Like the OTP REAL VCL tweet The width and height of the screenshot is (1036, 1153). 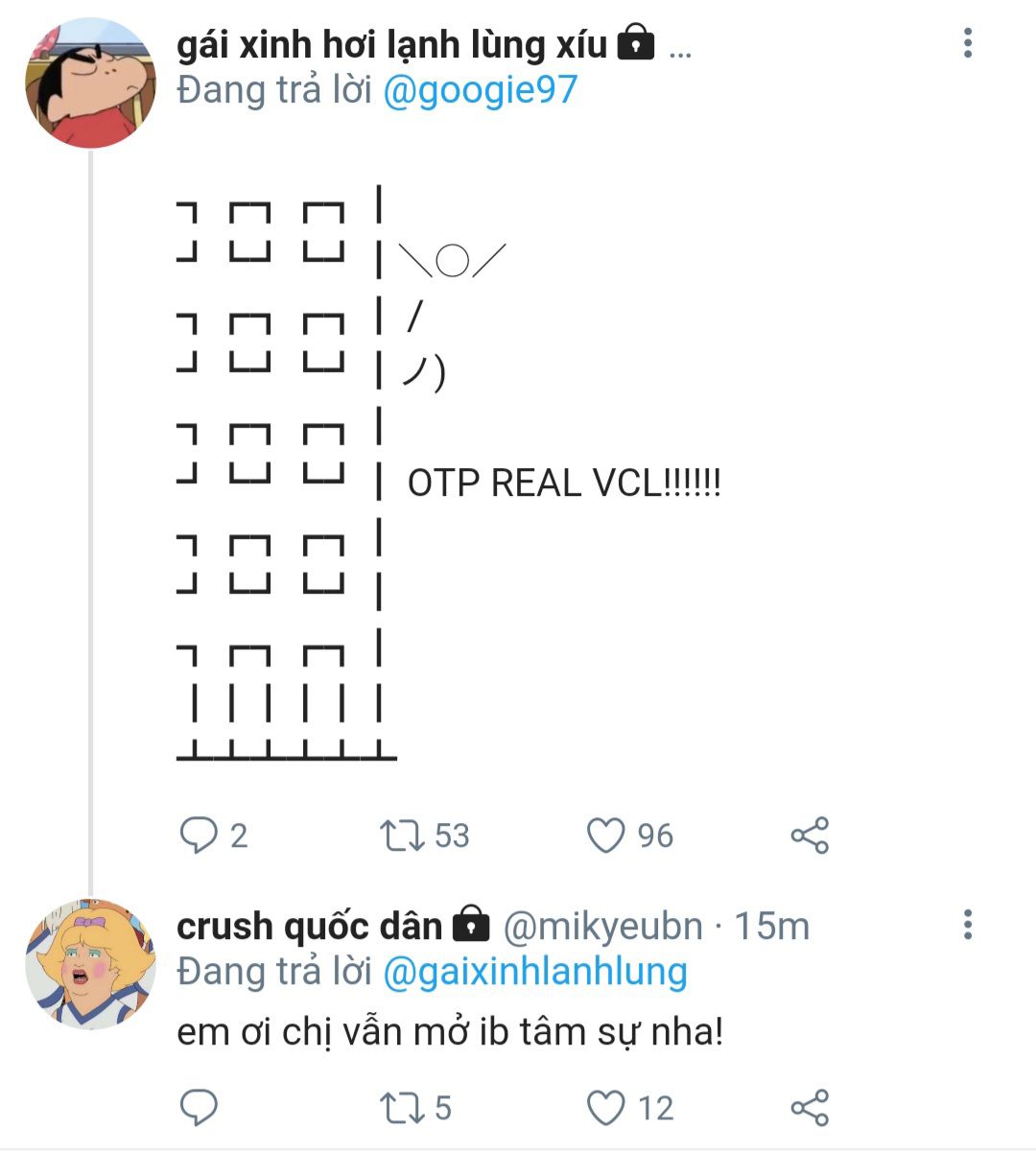point(606,835)
